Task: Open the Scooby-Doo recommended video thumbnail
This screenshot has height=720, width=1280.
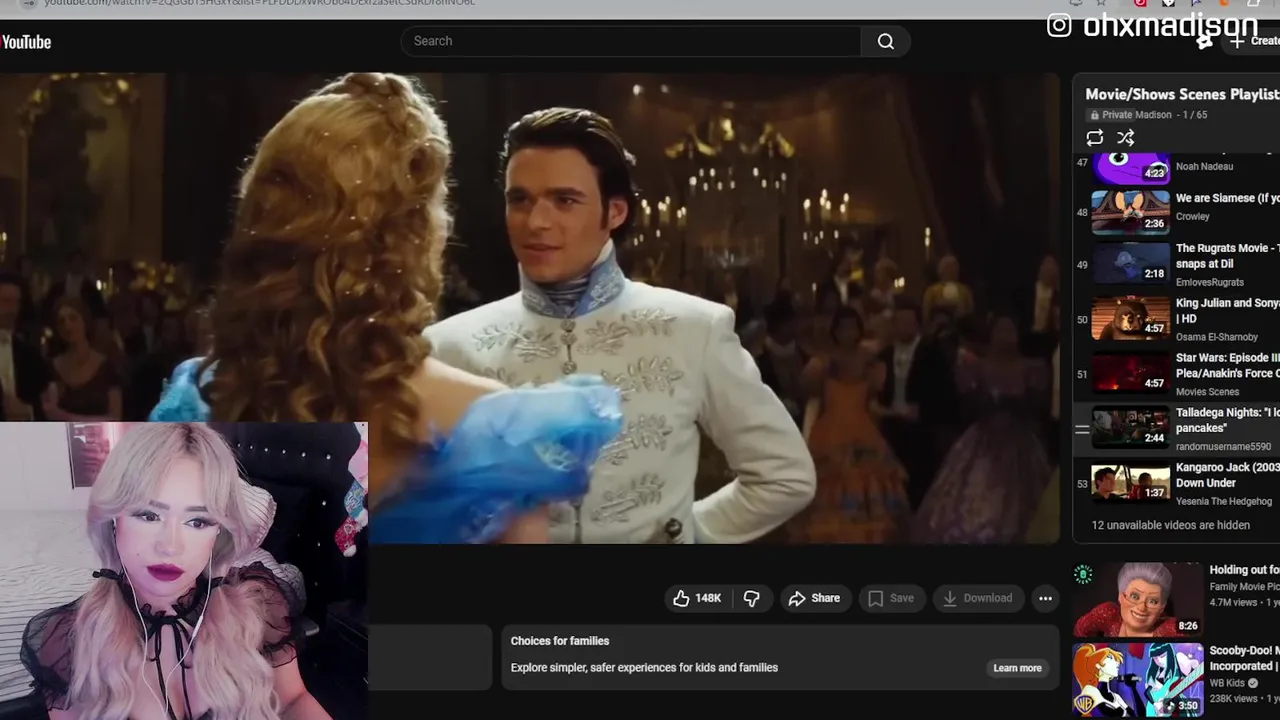Action: coord(1138,680)
